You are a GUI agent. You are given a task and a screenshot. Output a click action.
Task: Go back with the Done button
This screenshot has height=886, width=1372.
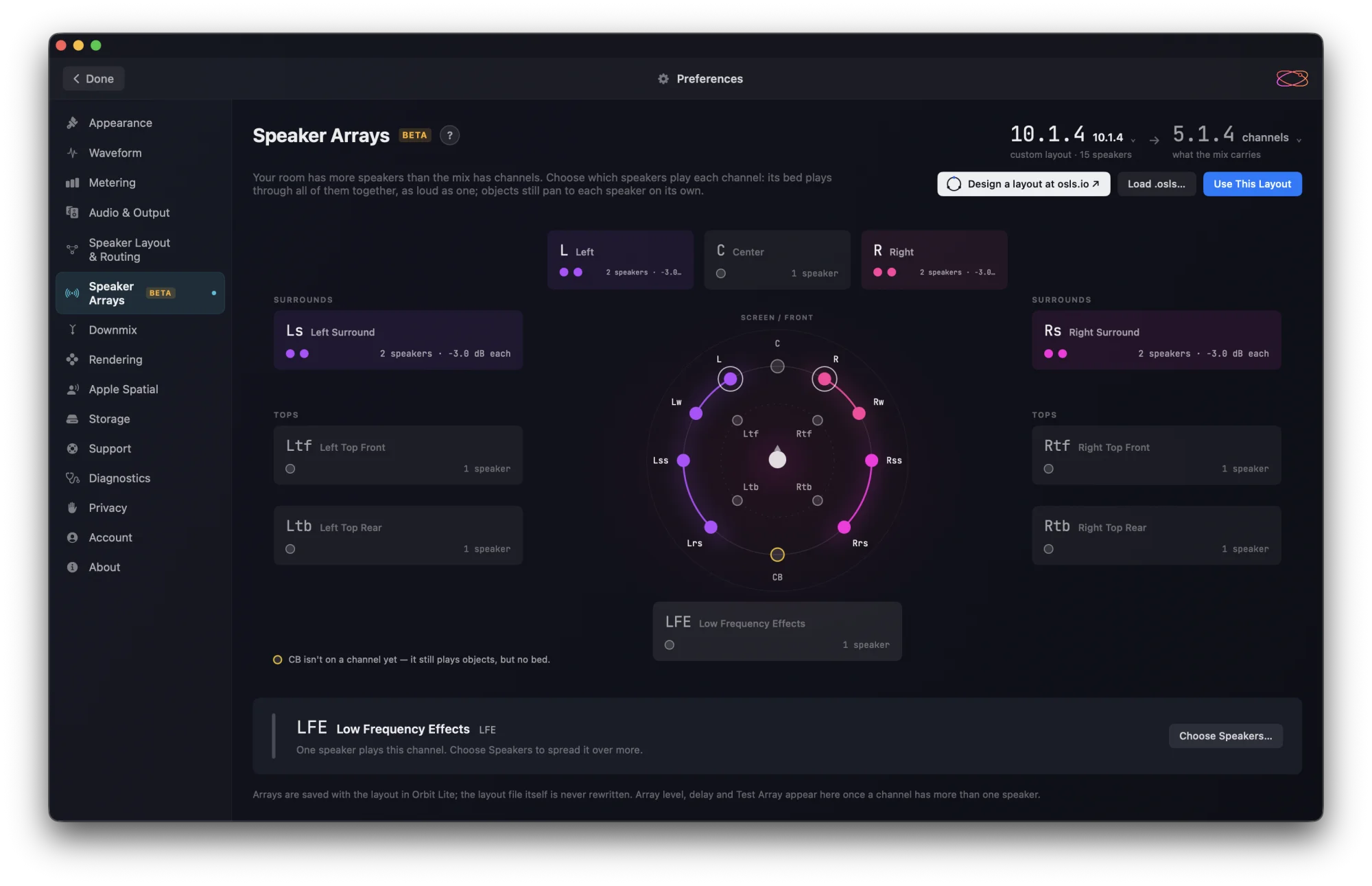pyautogui.click(x=93, y=78)
